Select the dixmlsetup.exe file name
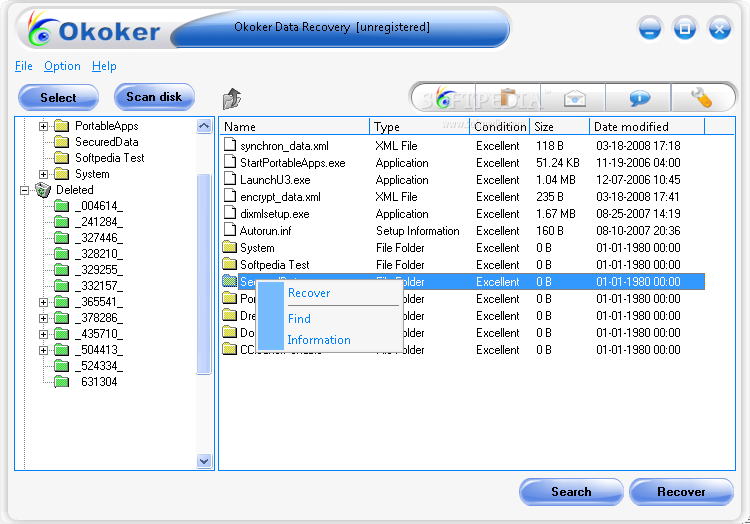Screen dimensions: 750x524 [275, 214]
